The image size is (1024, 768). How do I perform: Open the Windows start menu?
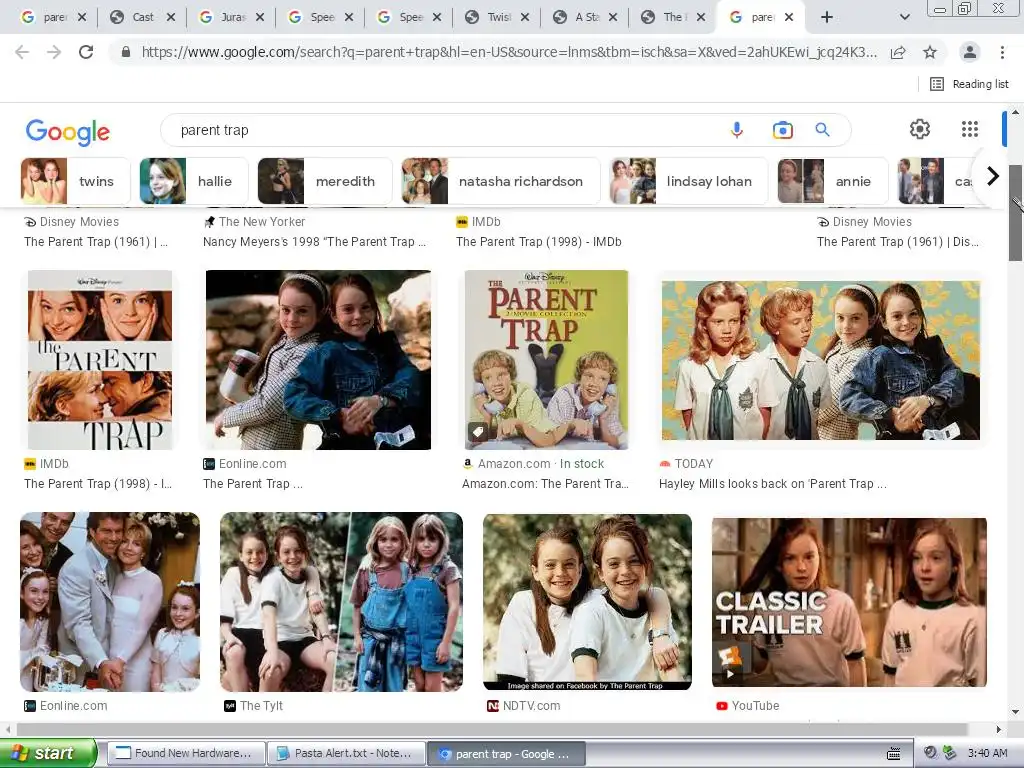tap(48, 753)
